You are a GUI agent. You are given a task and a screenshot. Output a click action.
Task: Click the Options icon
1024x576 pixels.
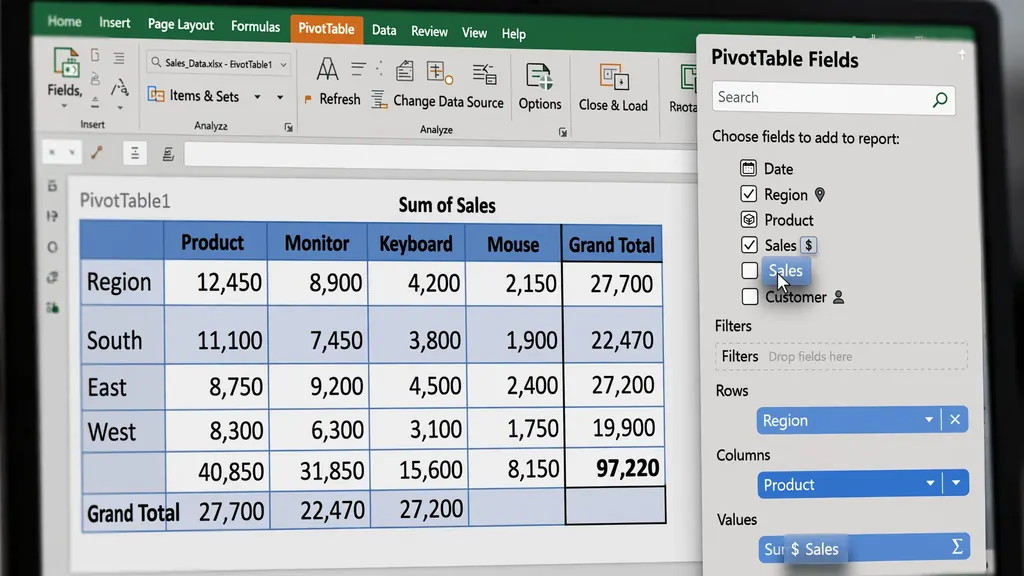point(539,78)
